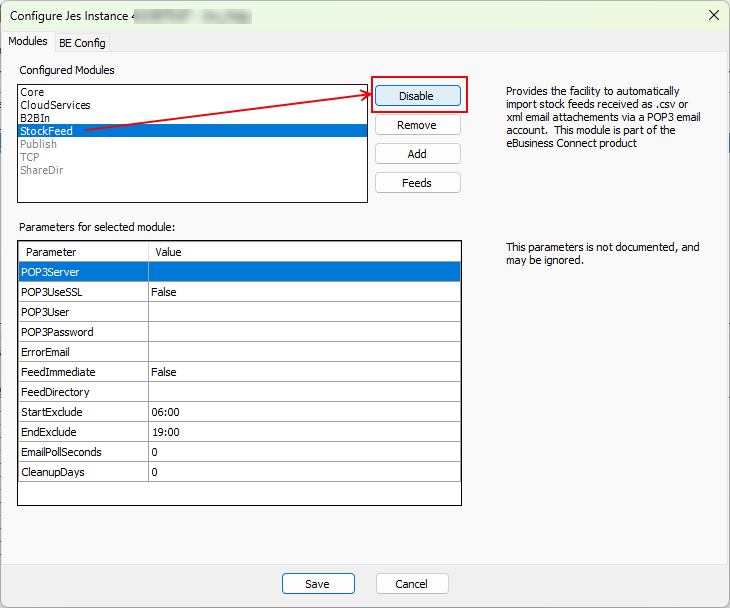Screen dimensions: 730x608
Task: Select the Core module
Action: pos(192,92)
